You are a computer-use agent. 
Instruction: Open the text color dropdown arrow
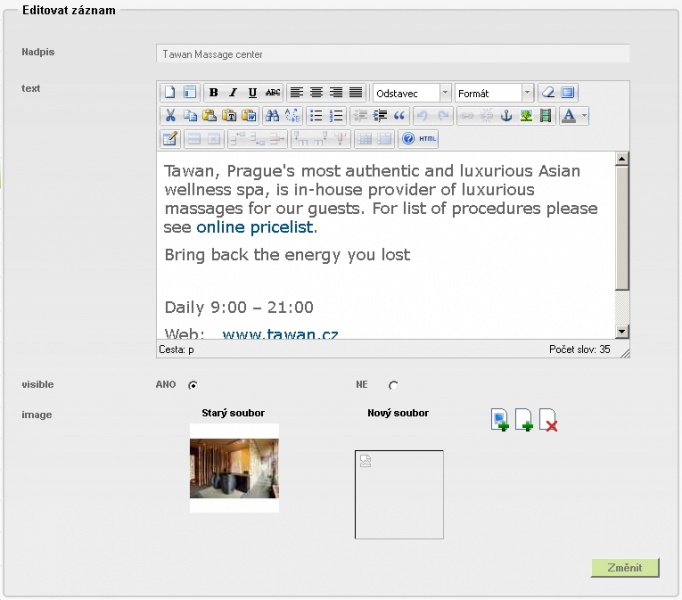584,116
